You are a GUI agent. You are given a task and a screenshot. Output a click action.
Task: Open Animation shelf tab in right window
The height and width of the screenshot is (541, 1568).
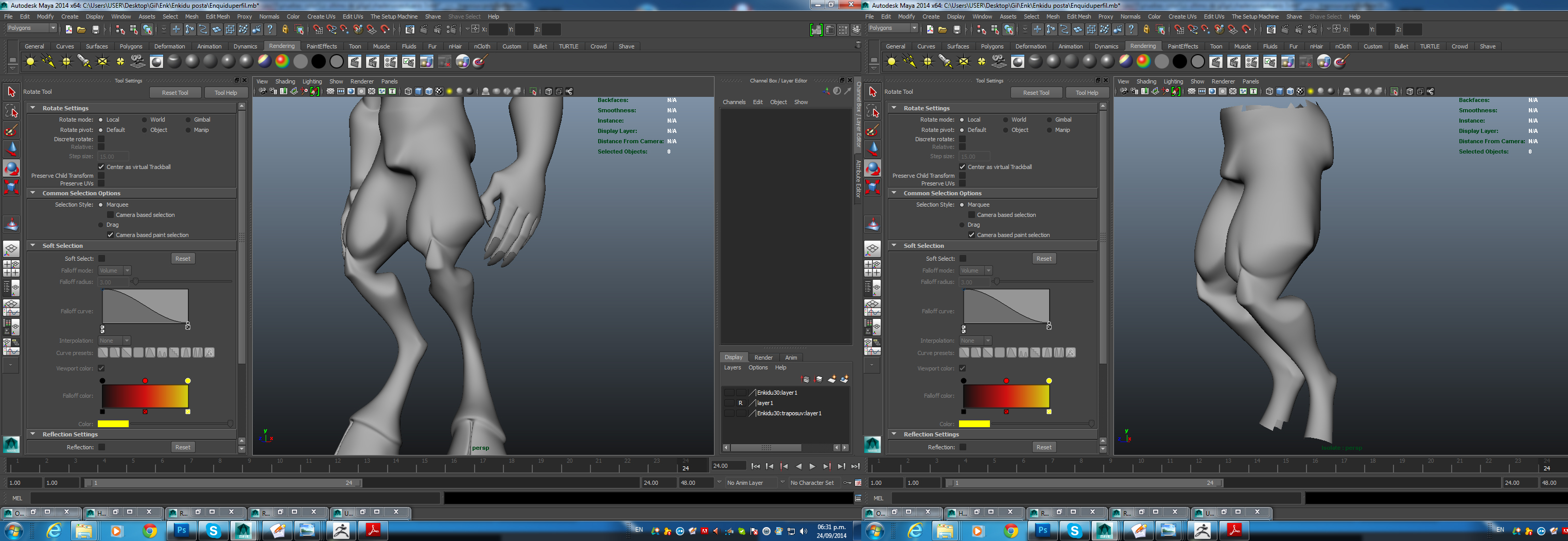point(1070,46)
